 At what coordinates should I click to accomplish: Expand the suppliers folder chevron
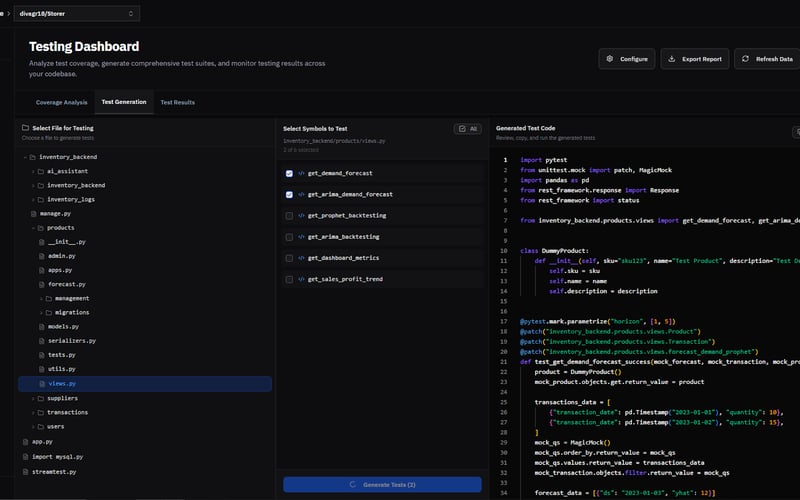coord(33,398)
